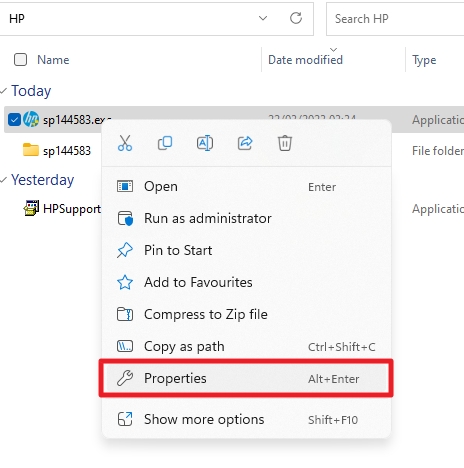The width and height of the screenshot is (464, 468).
Task: Click the Rename icon
Action: 205,143
